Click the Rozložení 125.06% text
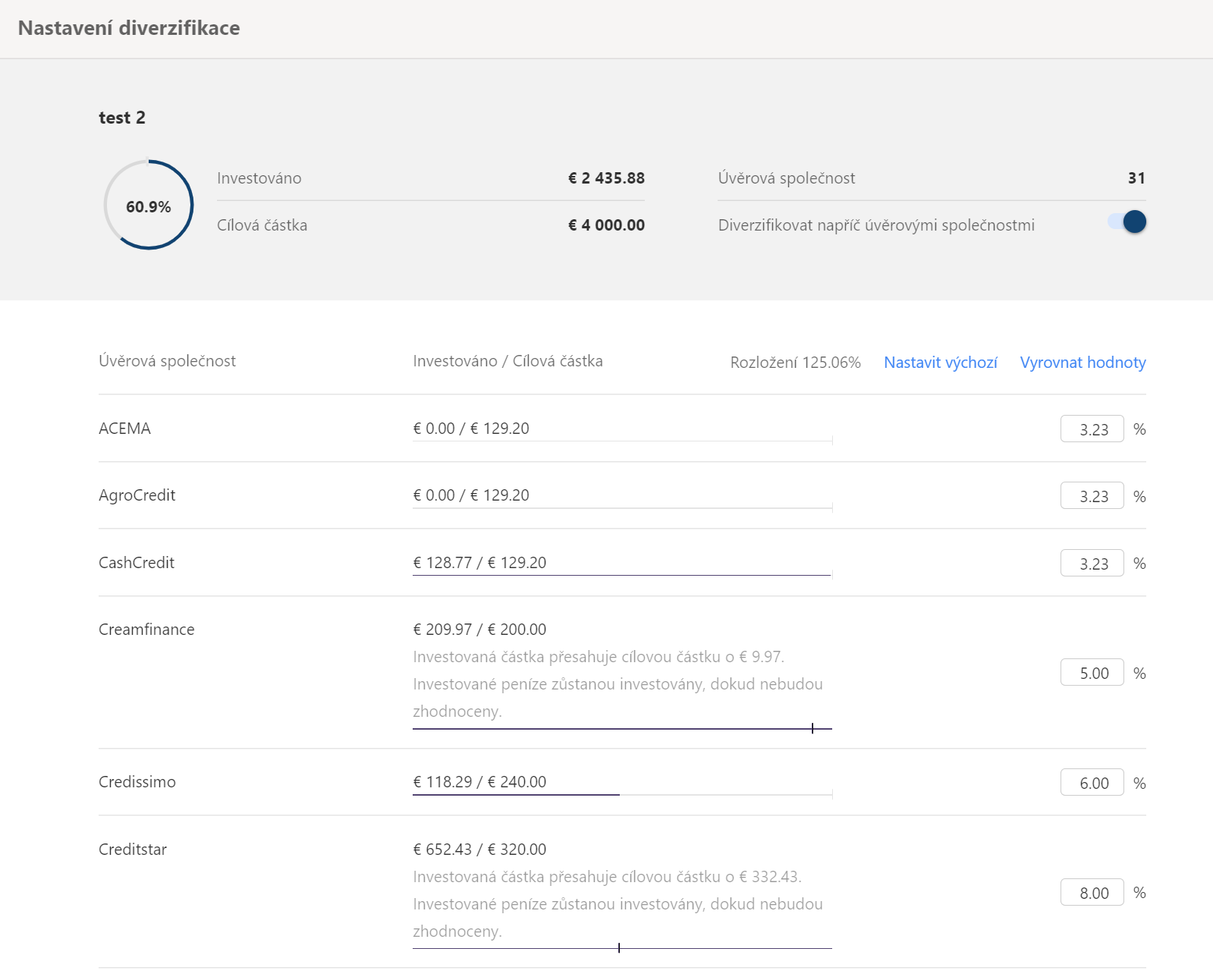Screen dimensions: 1213x980 795,363
